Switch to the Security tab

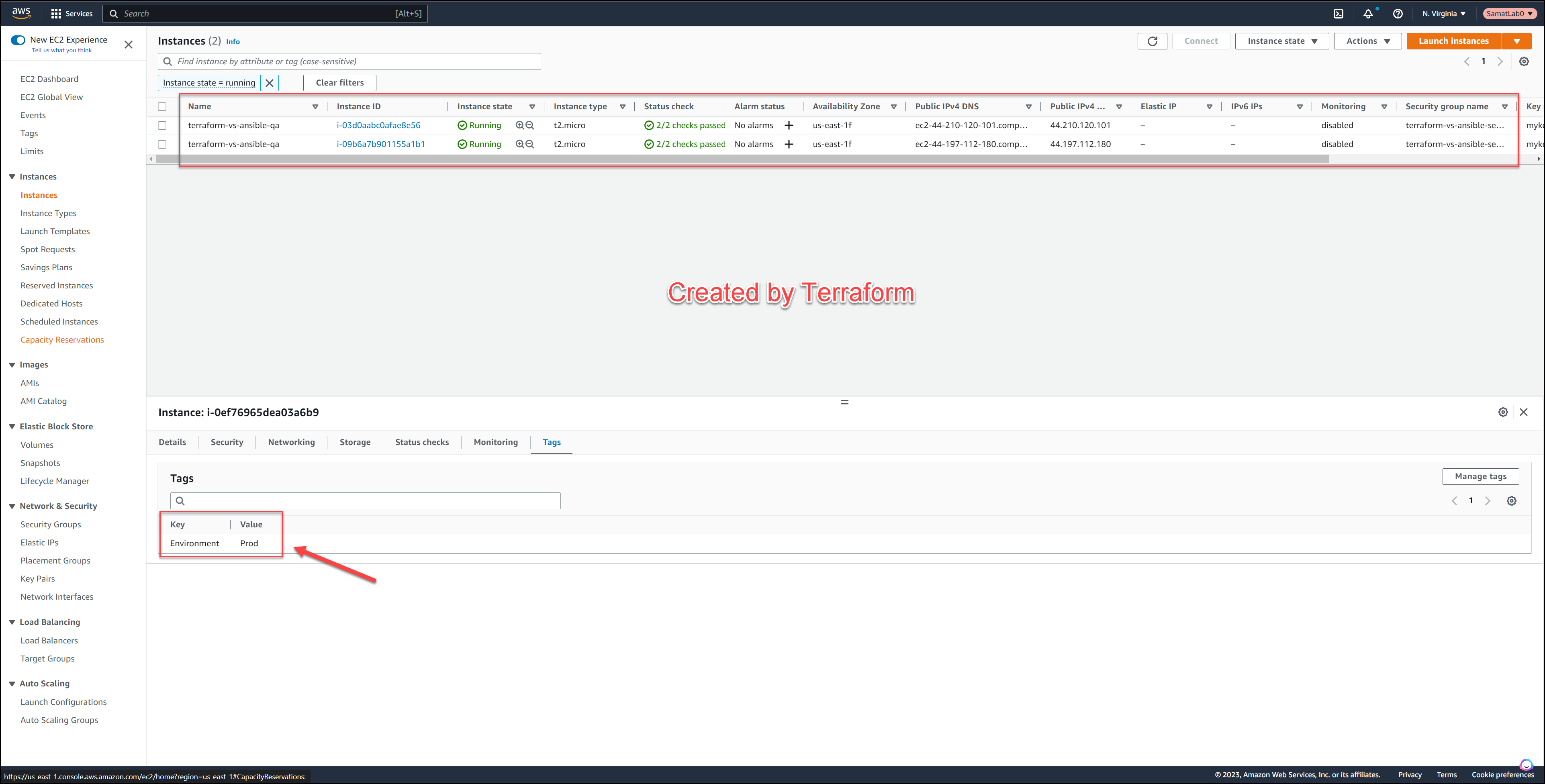click(227, 442)
